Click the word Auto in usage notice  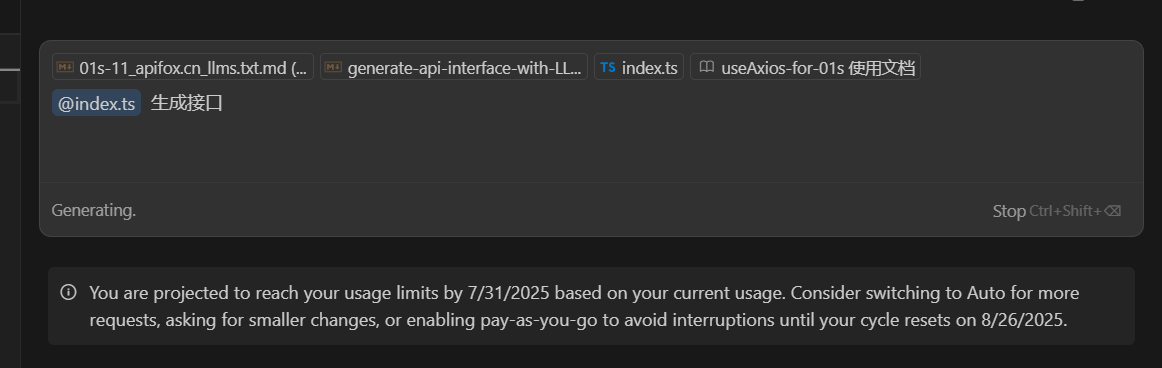point(986,292)
